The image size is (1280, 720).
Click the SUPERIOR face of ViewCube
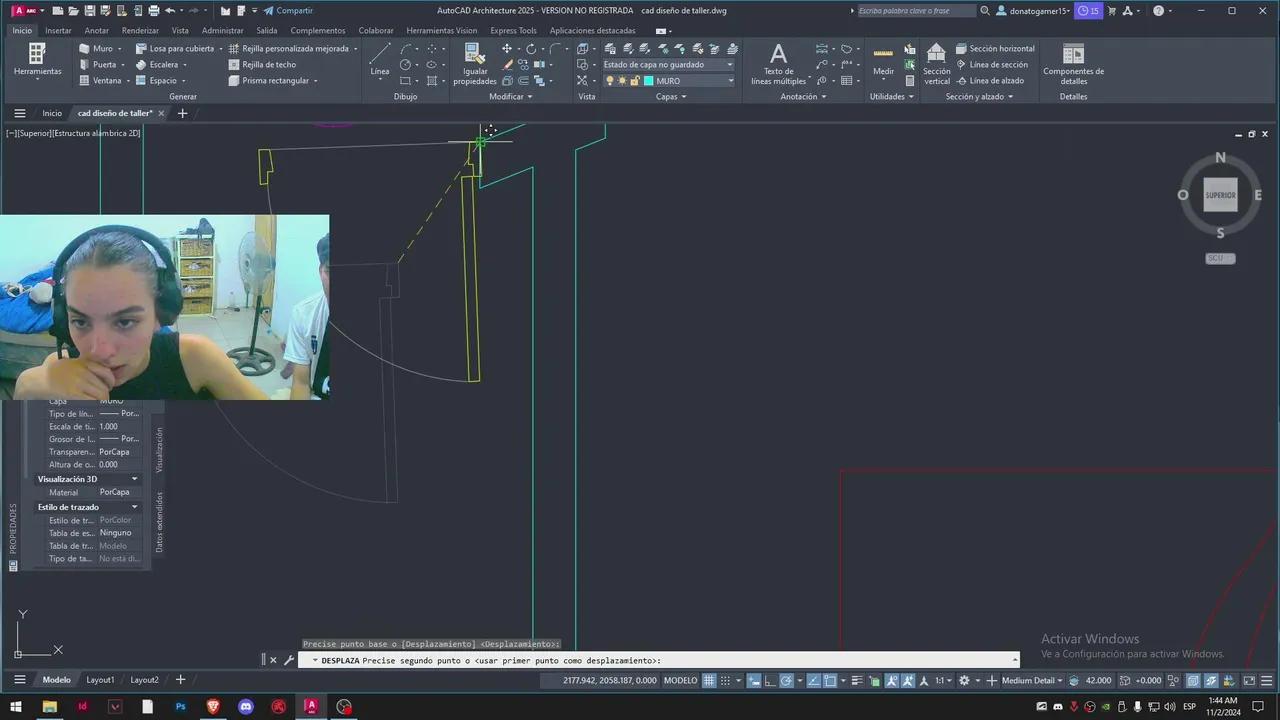click(1220, 195)
